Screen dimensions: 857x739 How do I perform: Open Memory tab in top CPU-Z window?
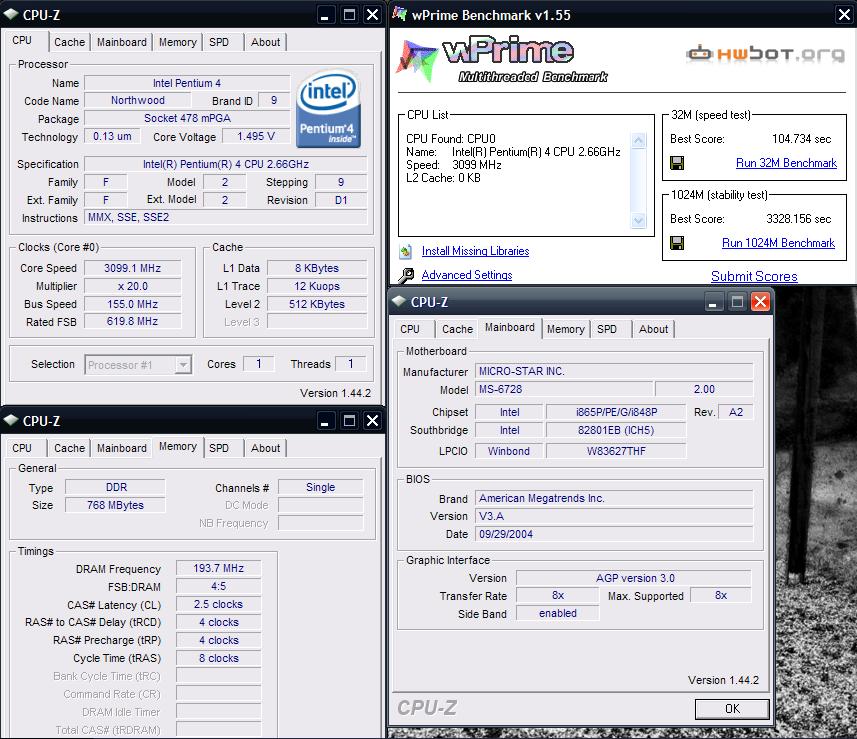tap(178, 42)
